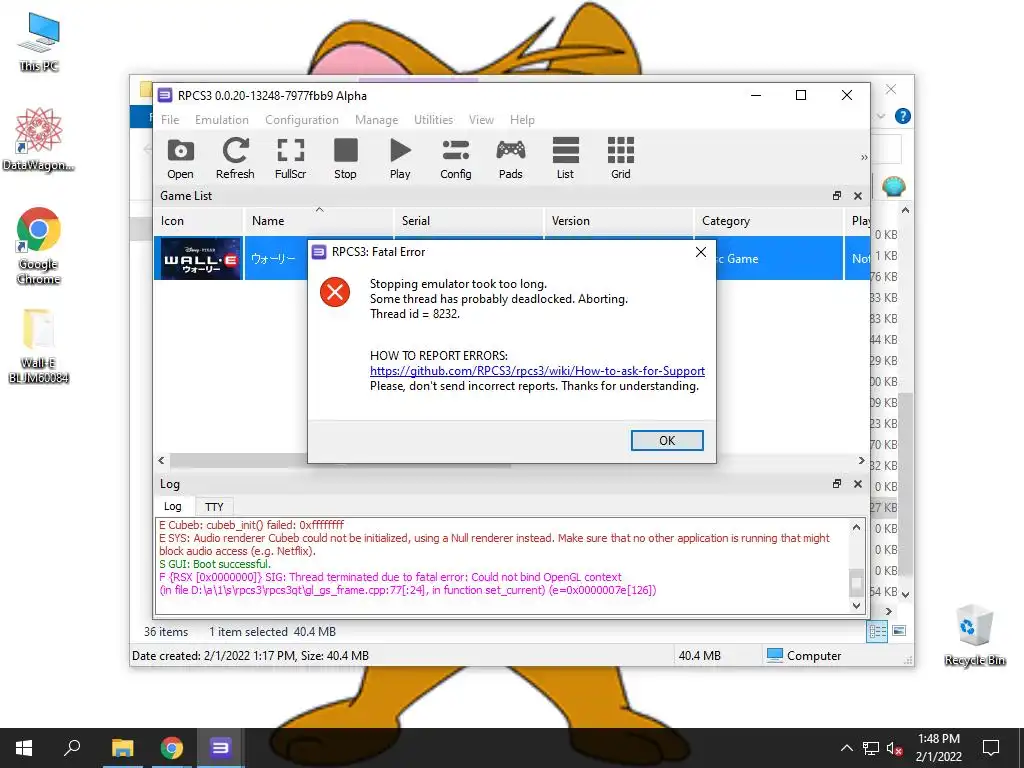Screen dimensions: 1024x768
Task: Open taskbar clock showing 1:48 PM
Action: pos(938,748)
